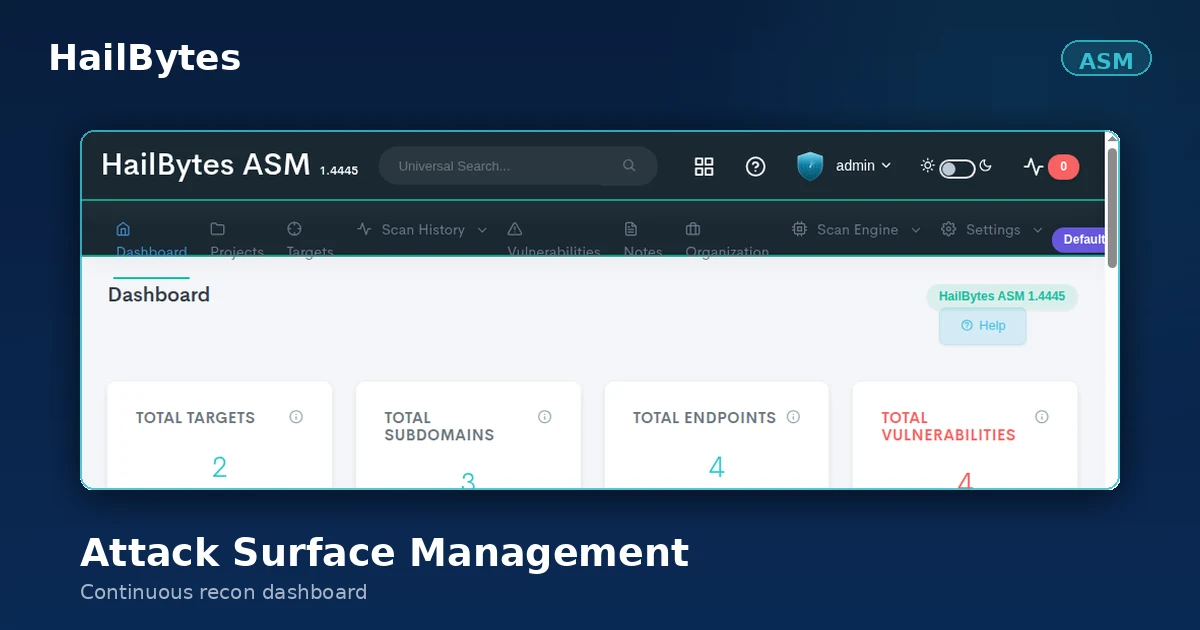Screen dimensions: 1200x630
Task: Expand the Scan Engine menu chevron
Action: tap(915, 230)
